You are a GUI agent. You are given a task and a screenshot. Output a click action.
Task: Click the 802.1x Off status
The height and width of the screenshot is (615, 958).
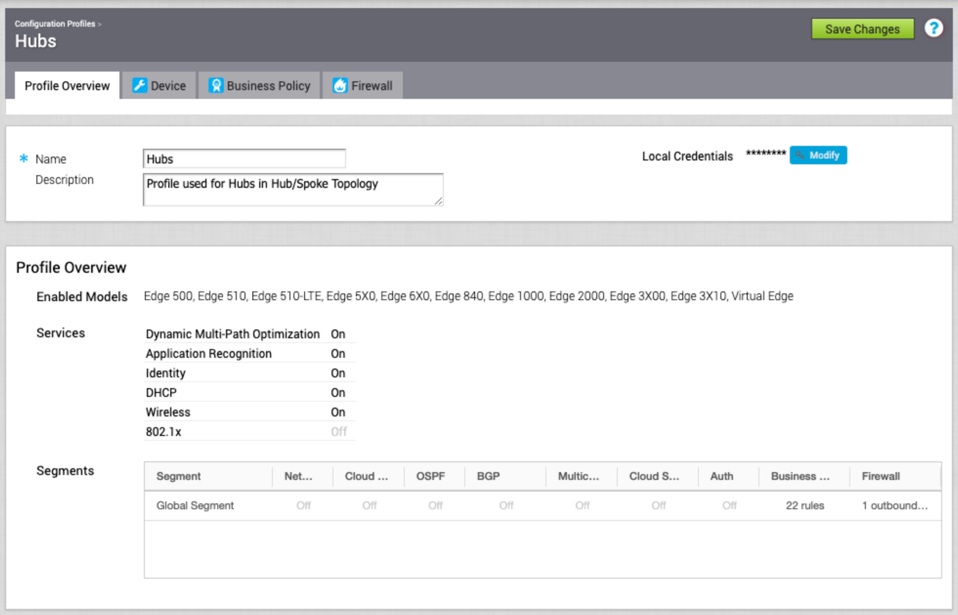tap(339, 432)
